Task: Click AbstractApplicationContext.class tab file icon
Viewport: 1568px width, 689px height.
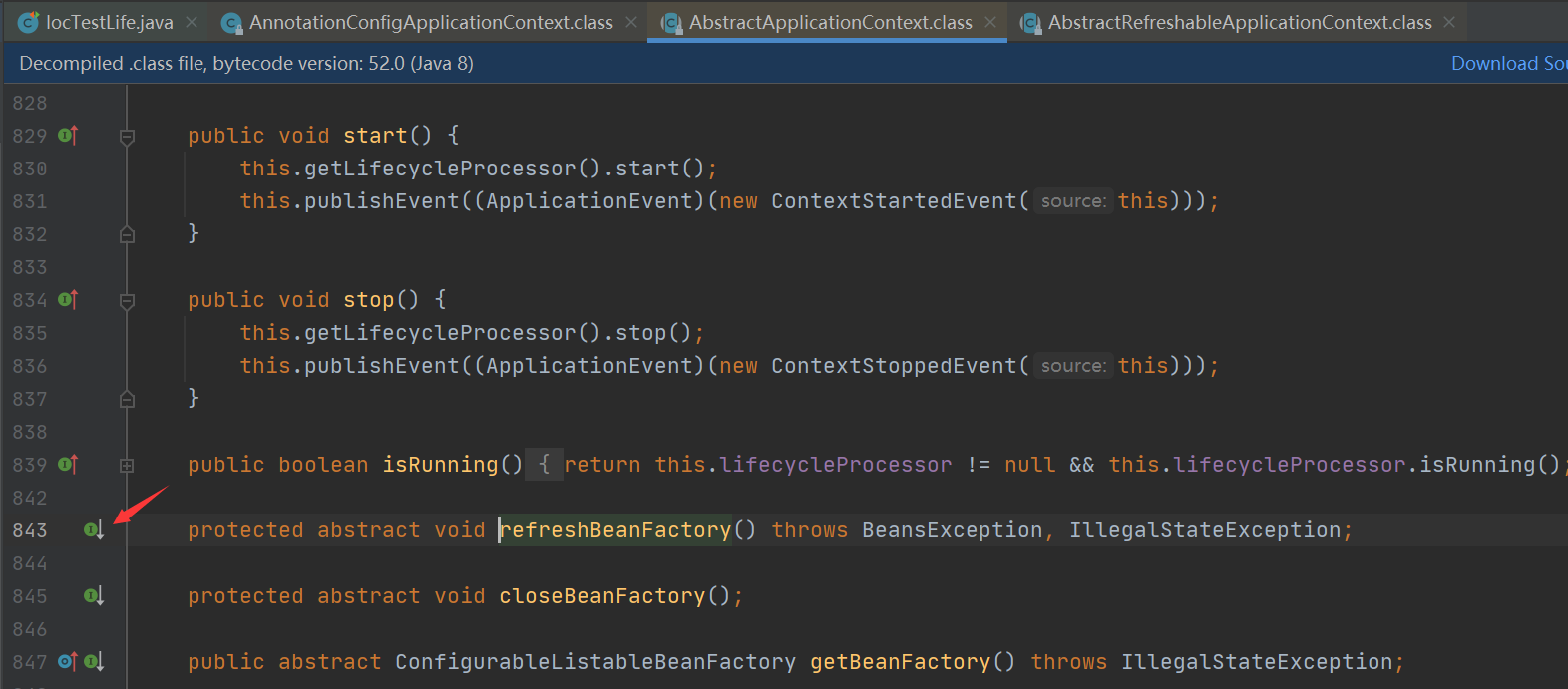Action: click(x=671, y=22)
